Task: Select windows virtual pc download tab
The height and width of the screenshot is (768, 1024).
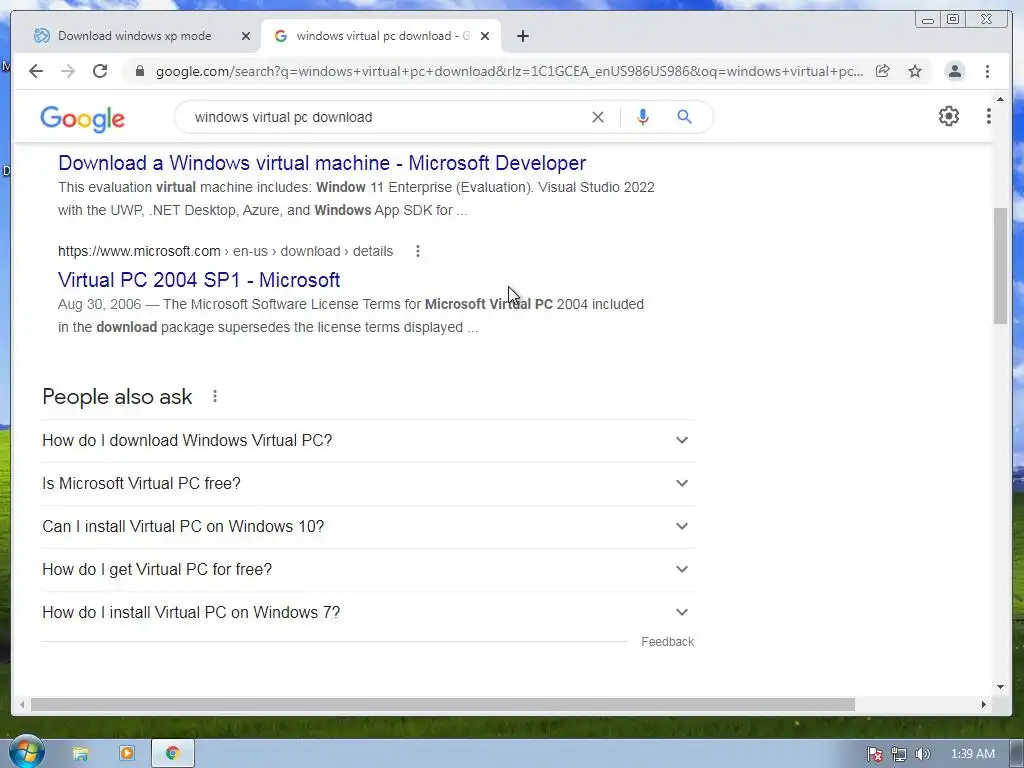Action: pos(382,36)
